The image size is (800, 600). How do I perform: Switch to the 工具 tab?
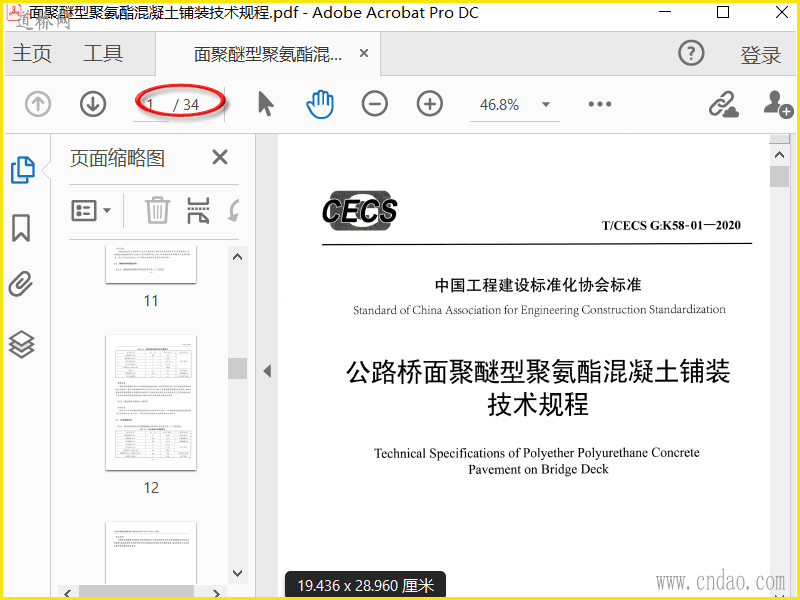(103, 53)
